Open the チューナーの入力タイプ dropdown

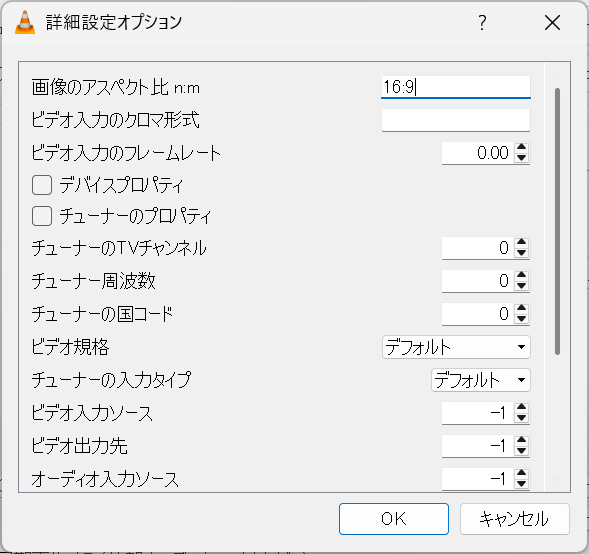pyautogui.click(x=480, y=380)
